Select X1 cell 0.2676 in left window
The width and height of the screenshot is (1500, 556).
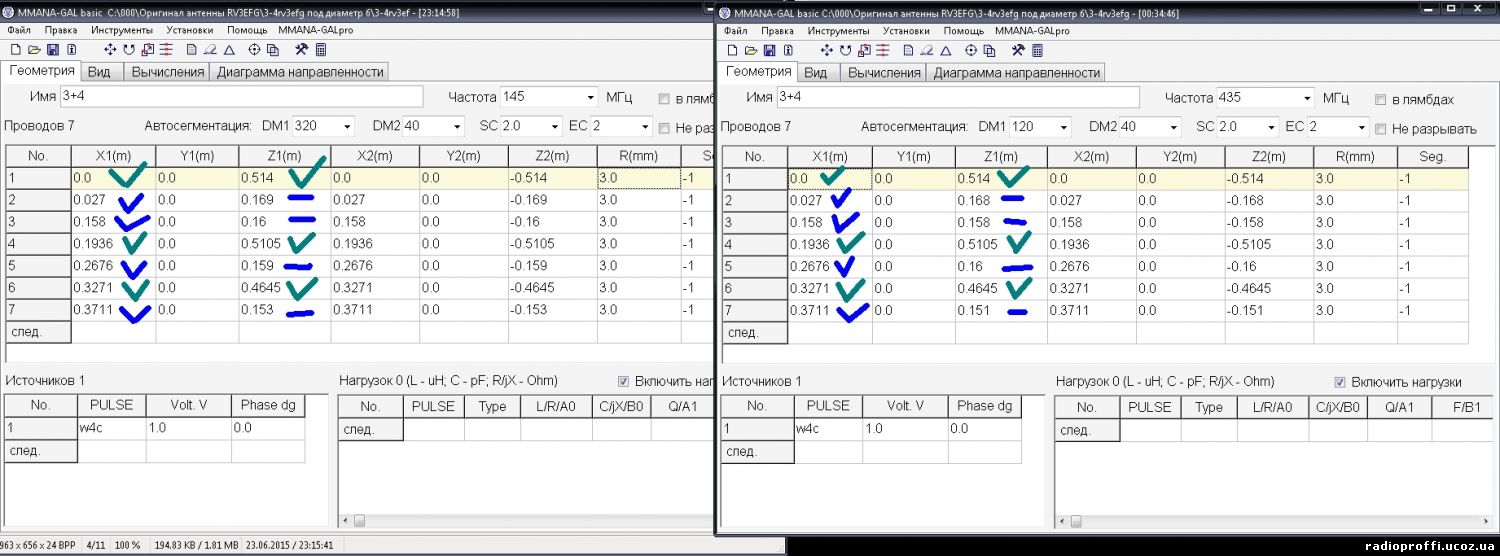click(113, 265)
